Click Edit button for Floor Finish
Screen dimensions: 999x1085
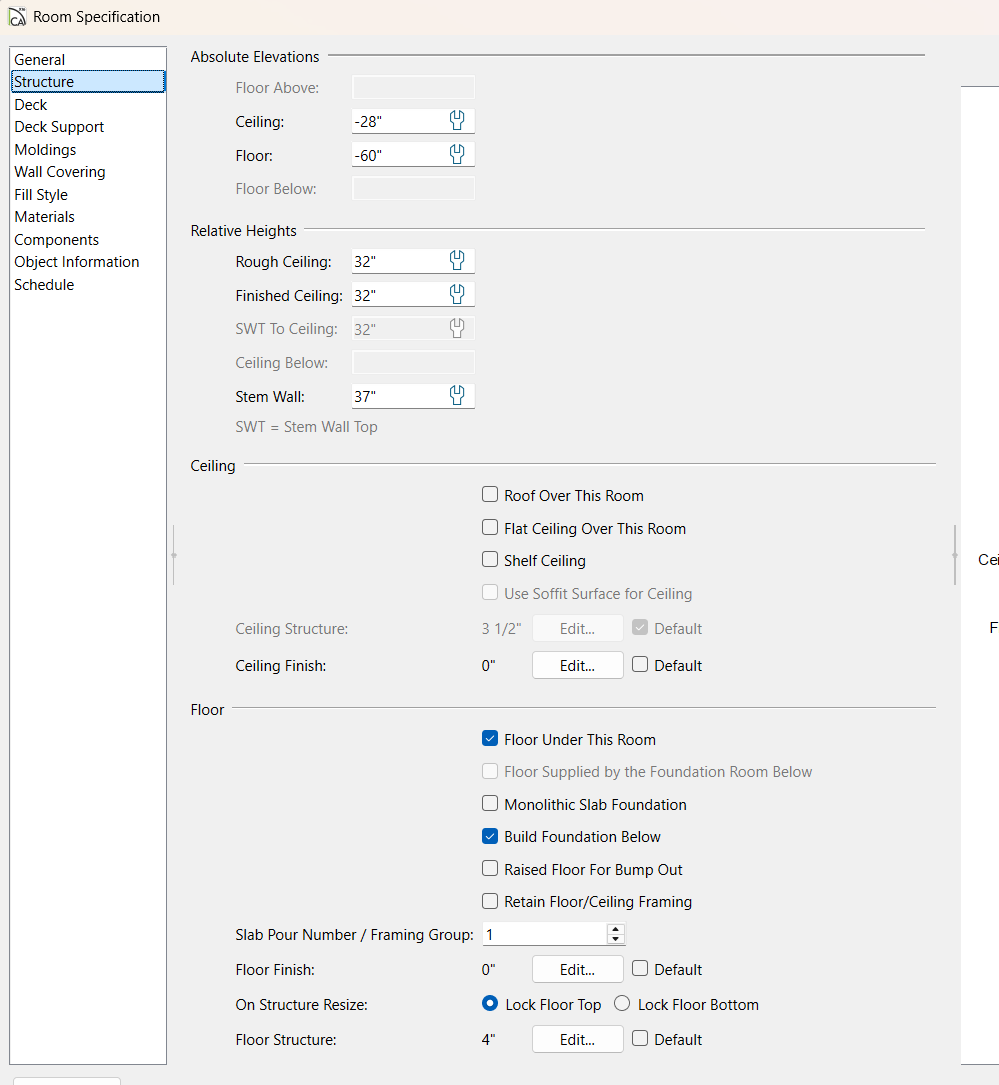click(x=577, y=969)
